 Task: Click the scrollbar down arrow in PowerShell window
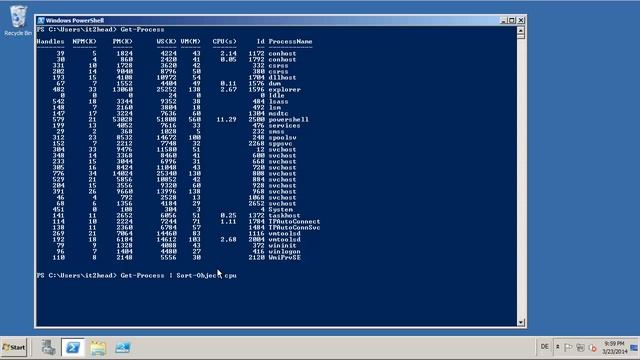[x=521, y=322]
